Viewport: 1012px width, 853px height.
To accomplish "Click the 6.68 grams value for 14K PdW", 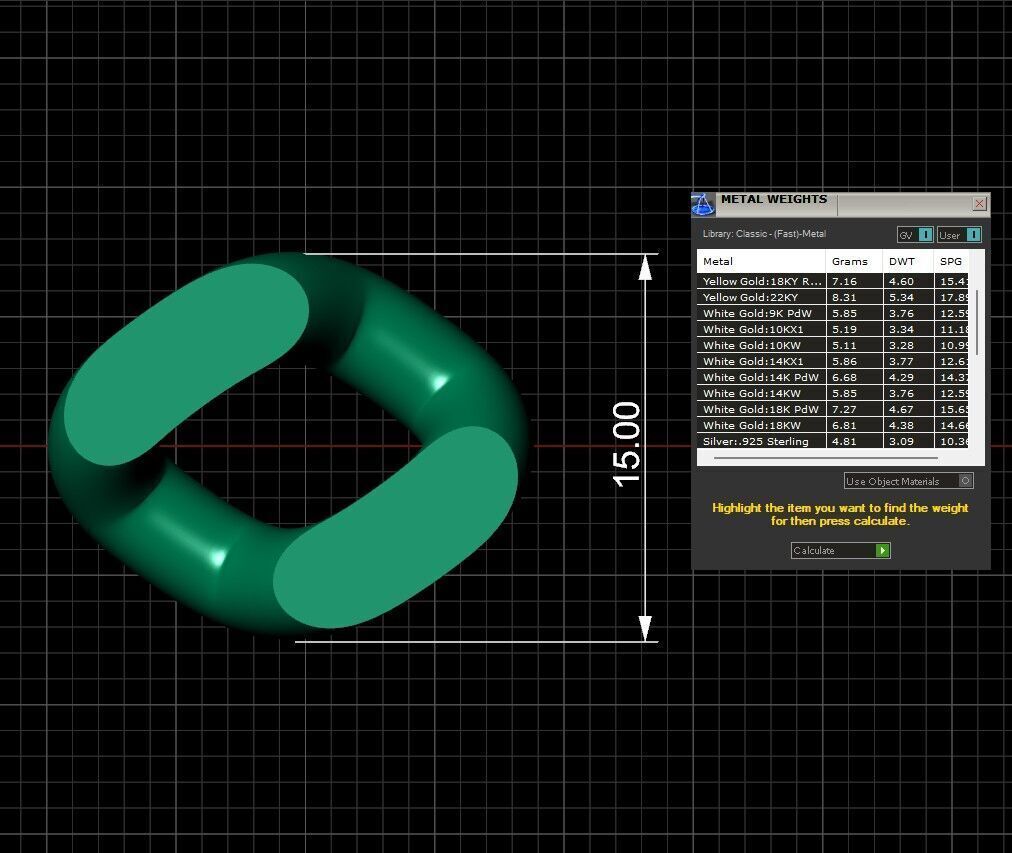I will [x=844, y=377].
